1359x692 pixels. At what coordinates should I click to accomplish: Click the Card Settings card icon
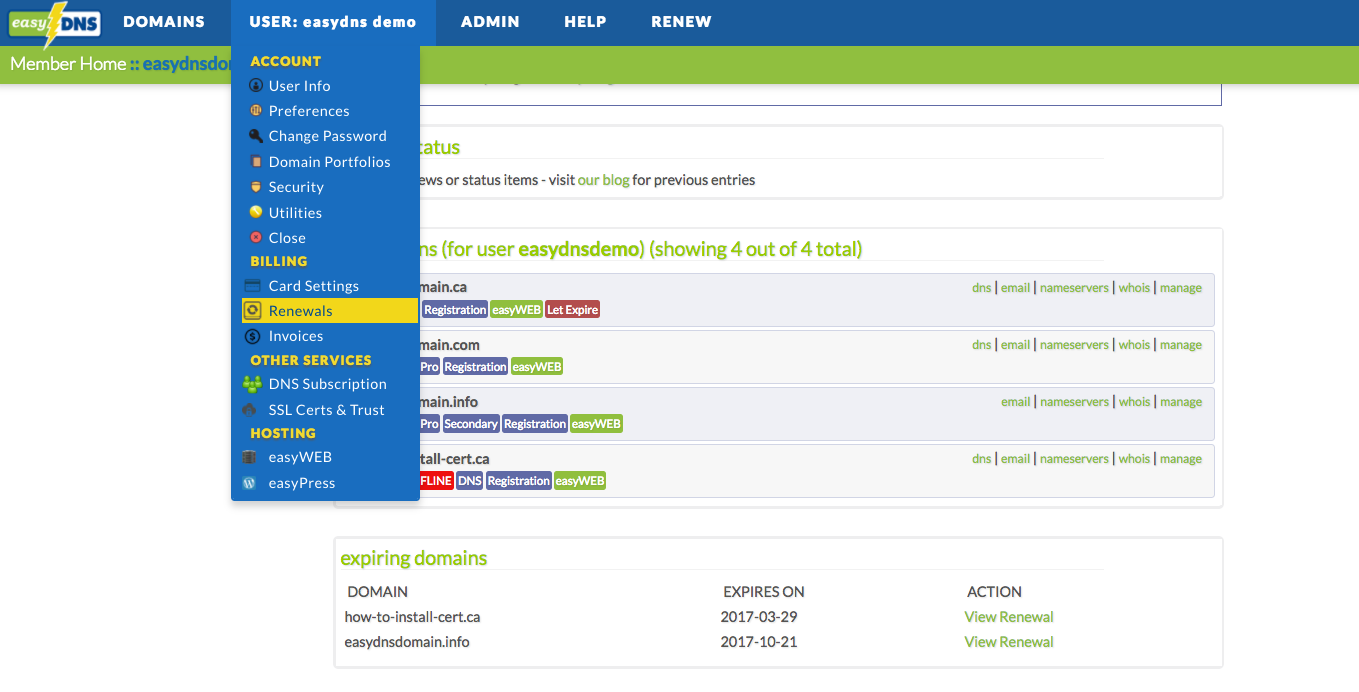coord(253,286)
